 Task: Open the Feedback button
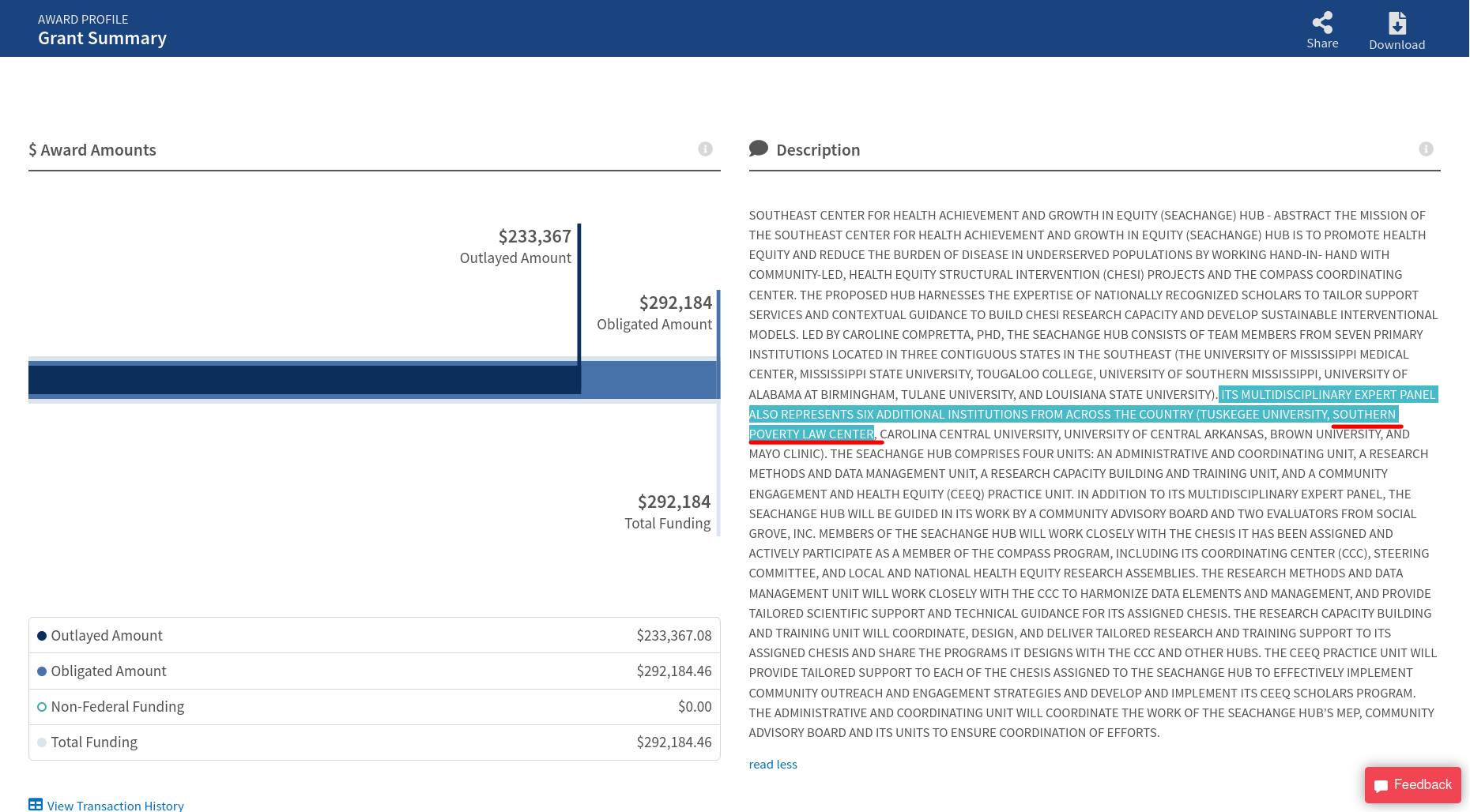coord(1413,785)
